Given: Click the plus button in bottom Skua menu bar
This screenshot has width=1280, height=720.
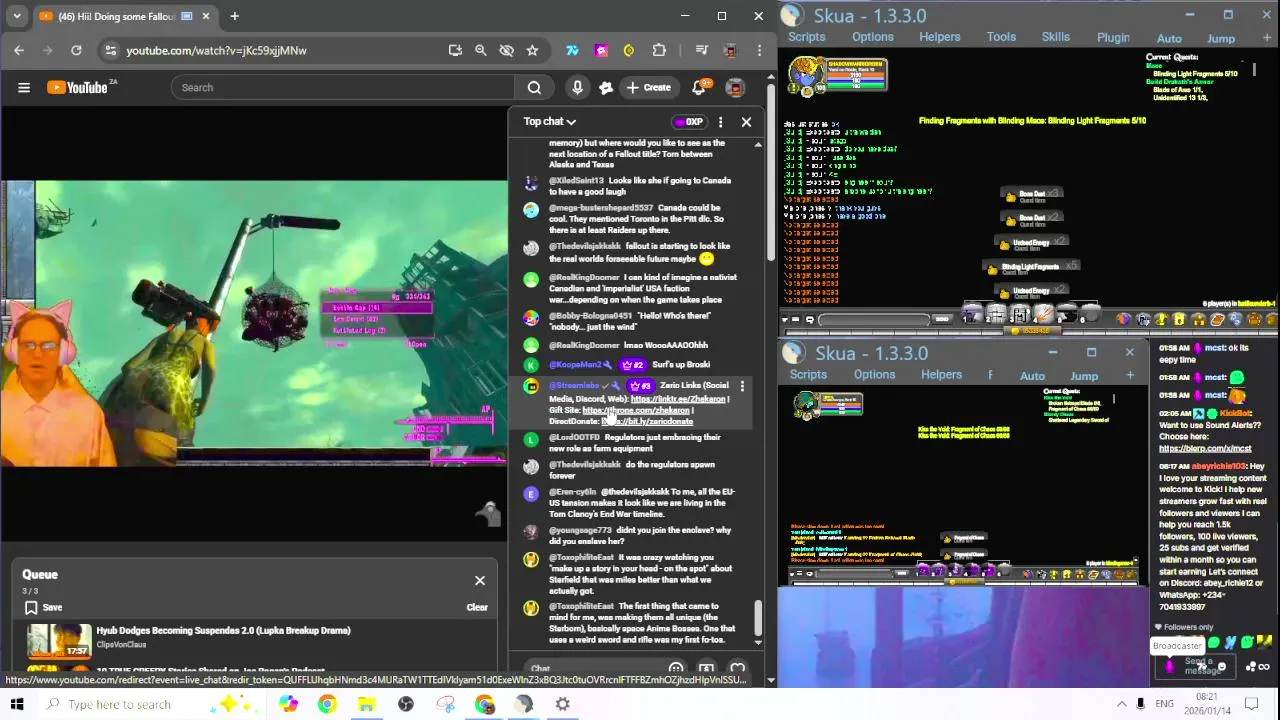Looking at the screenshot, I should (1130, 376).
